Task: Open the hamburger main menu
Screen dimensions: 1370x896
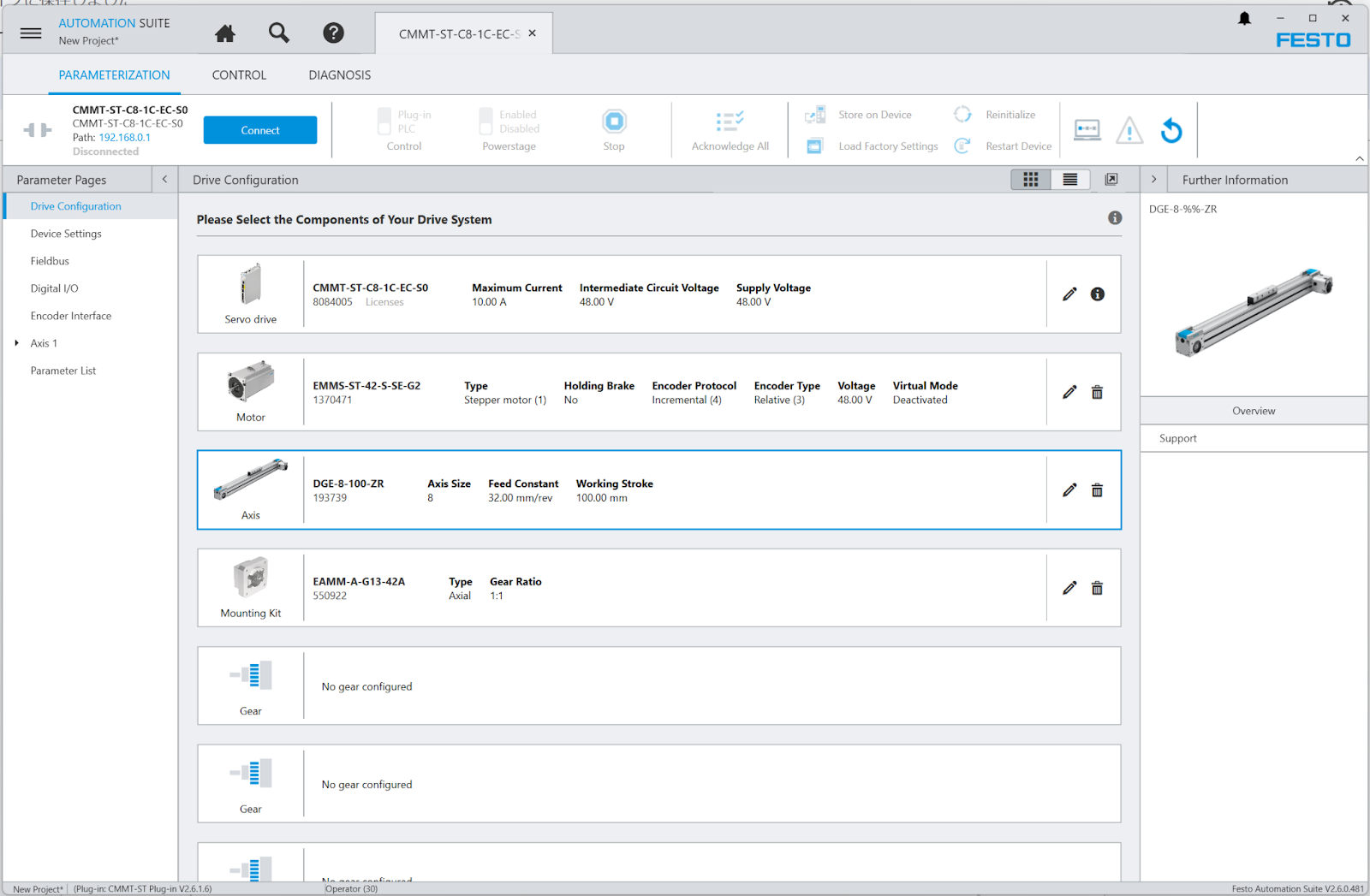Action: click(x=31, y=33)
